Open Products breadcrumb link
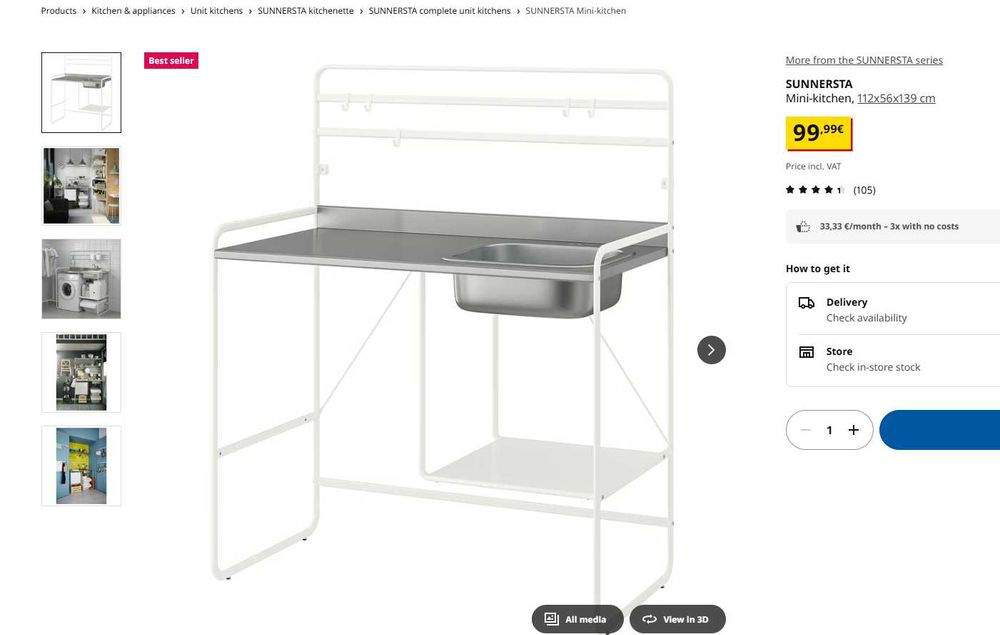The image size is (1000, 635). 59,11
